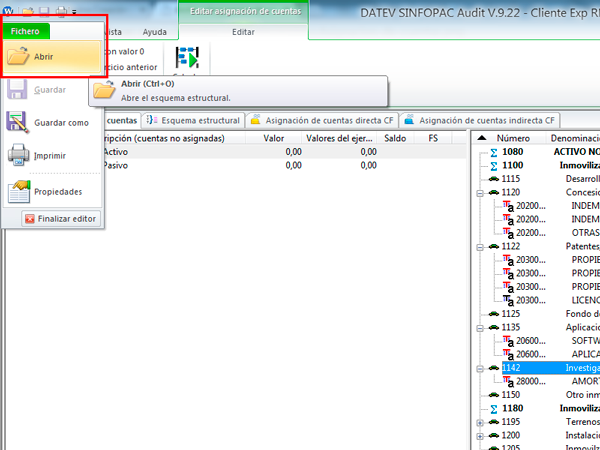Click the Imprimir printer icon in the menu
The image size is (600, 450).
(x=18, y=155)
